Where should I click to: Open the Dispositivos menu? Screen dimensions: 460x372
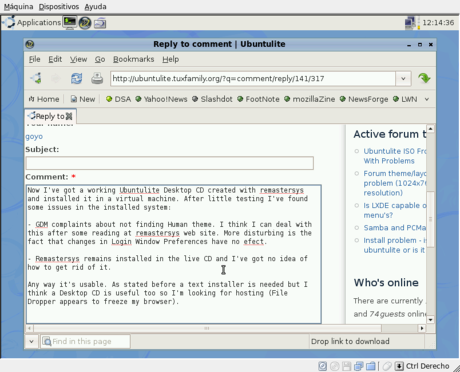click(x=59, y=7)
